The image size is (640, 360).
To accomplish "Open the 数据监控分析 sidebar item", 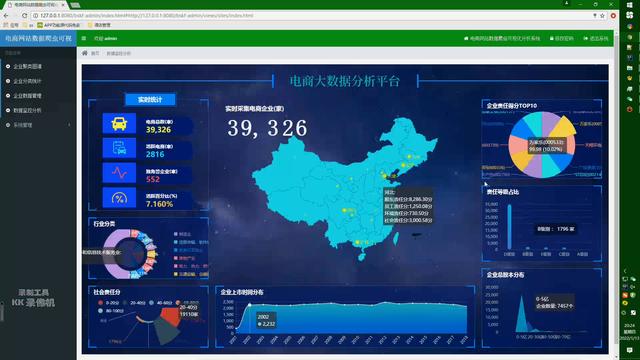I will pos(38,110).
